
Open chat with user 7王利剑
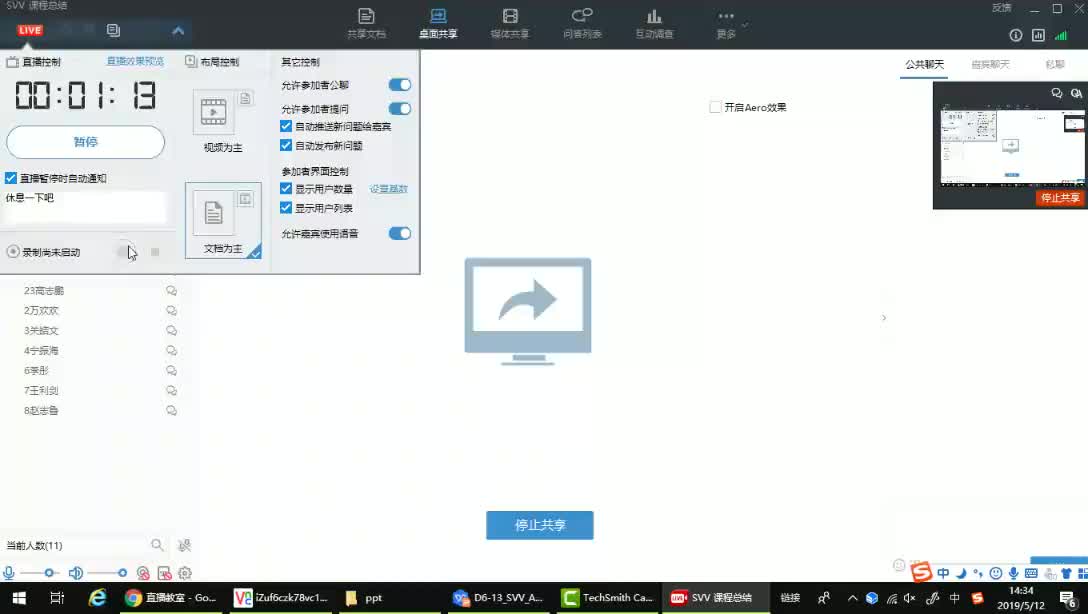click(171, 391)
